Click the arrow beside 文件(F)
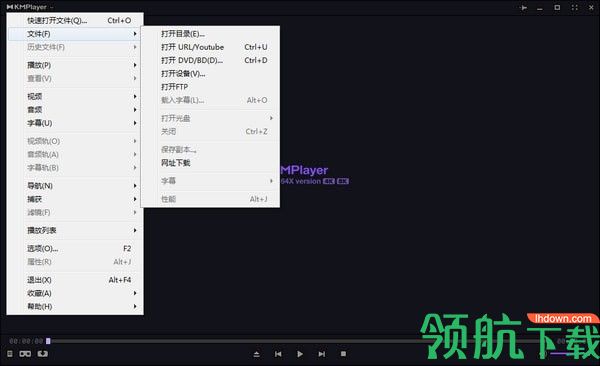 [x=135, y=34]
